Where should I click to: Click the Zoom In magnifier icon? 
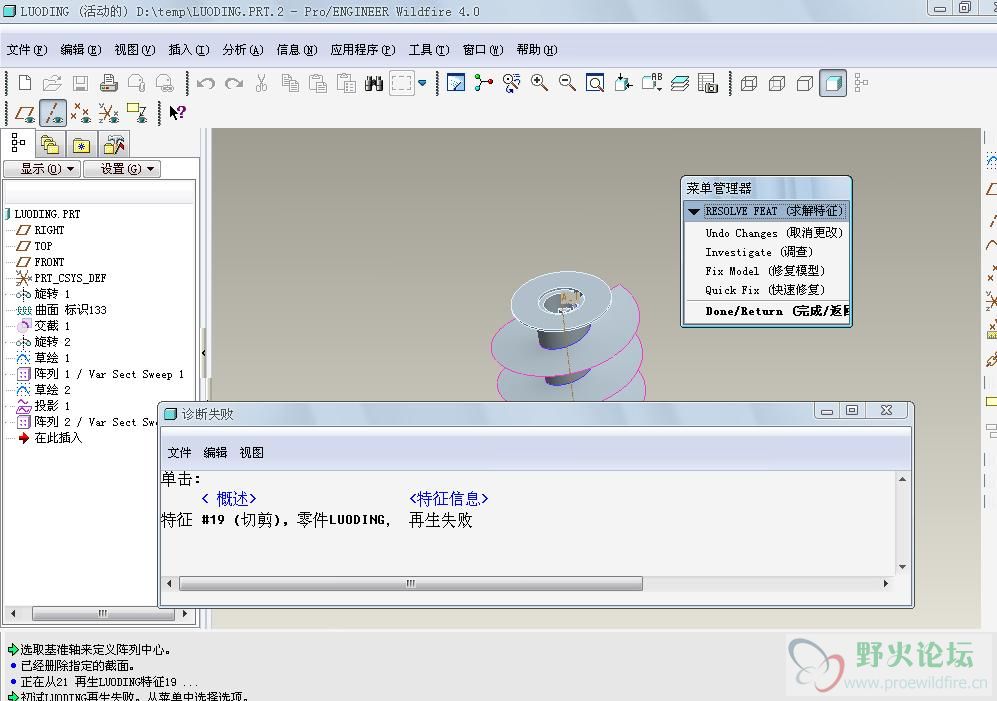539,83
